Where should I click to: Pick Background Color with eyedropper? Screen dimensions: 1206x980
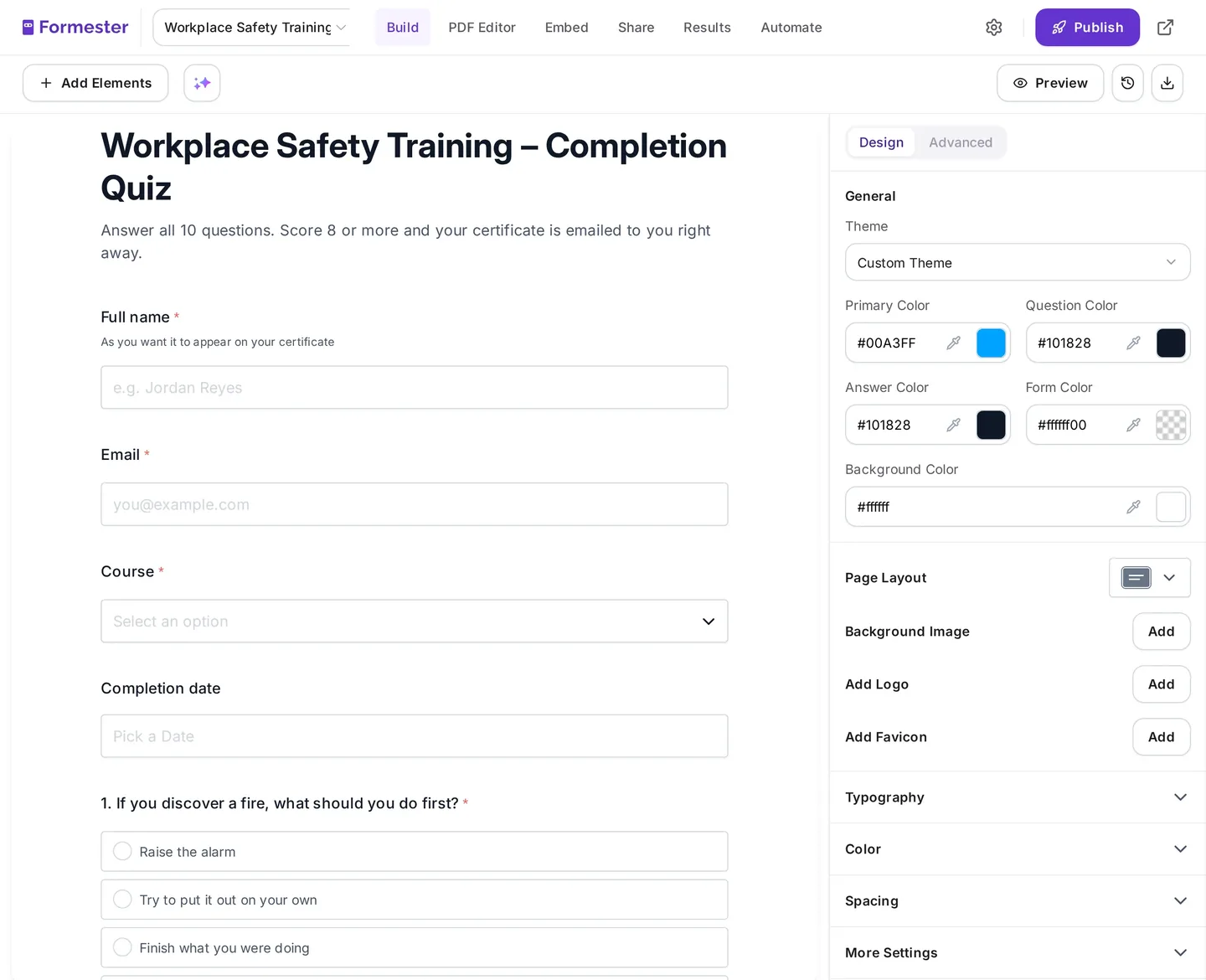click(x=1133, y=507)
